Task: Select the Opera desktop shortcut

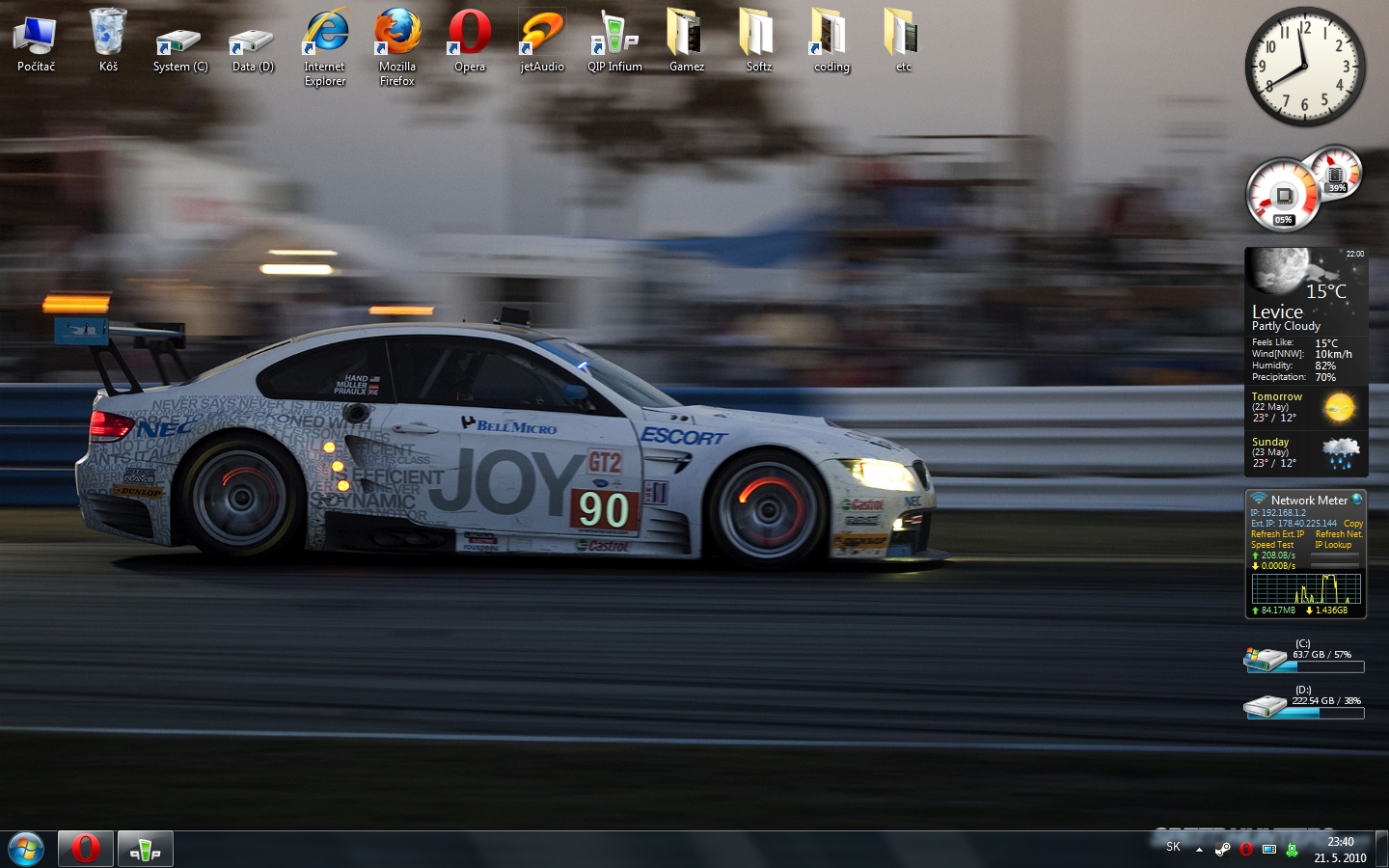Action: [470, 41]
